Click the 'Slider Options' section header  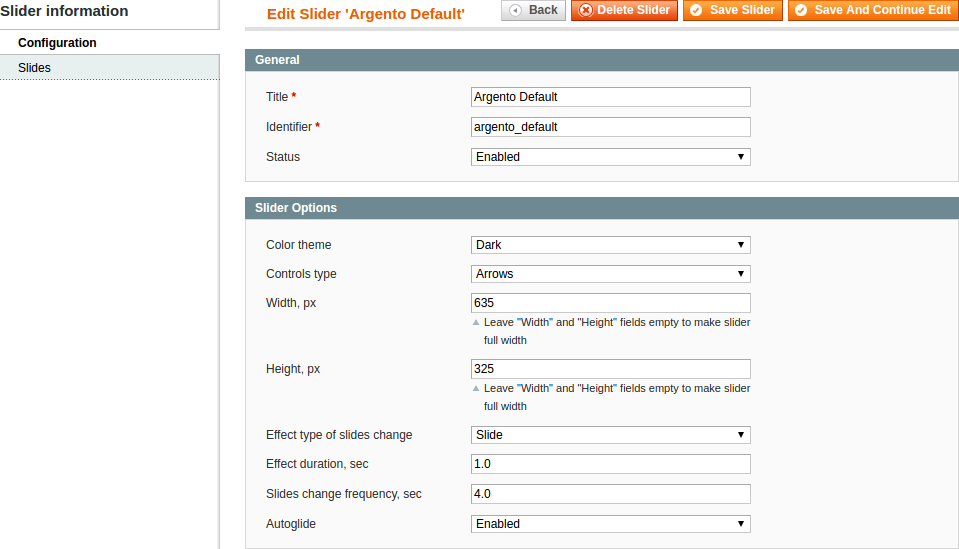pyautogui.click(x=602, y=208)
